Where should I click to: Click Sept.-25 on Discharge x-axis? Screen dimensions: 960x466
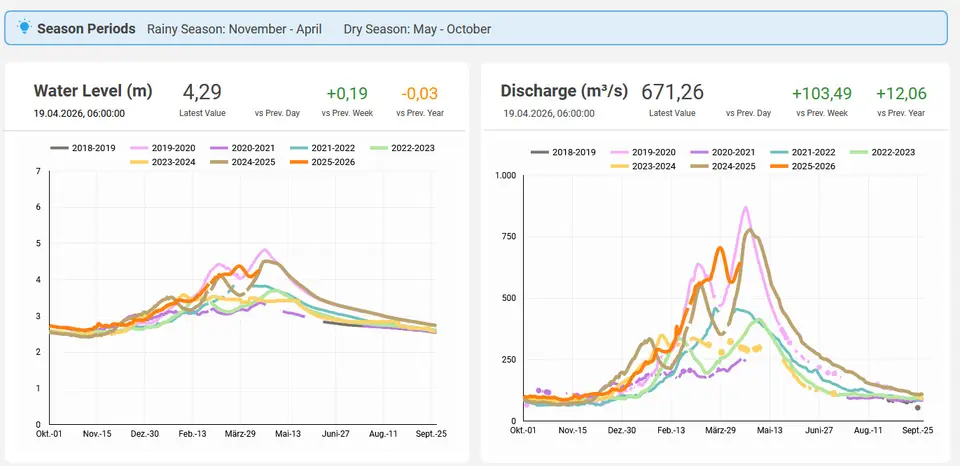tap(918, 430)
